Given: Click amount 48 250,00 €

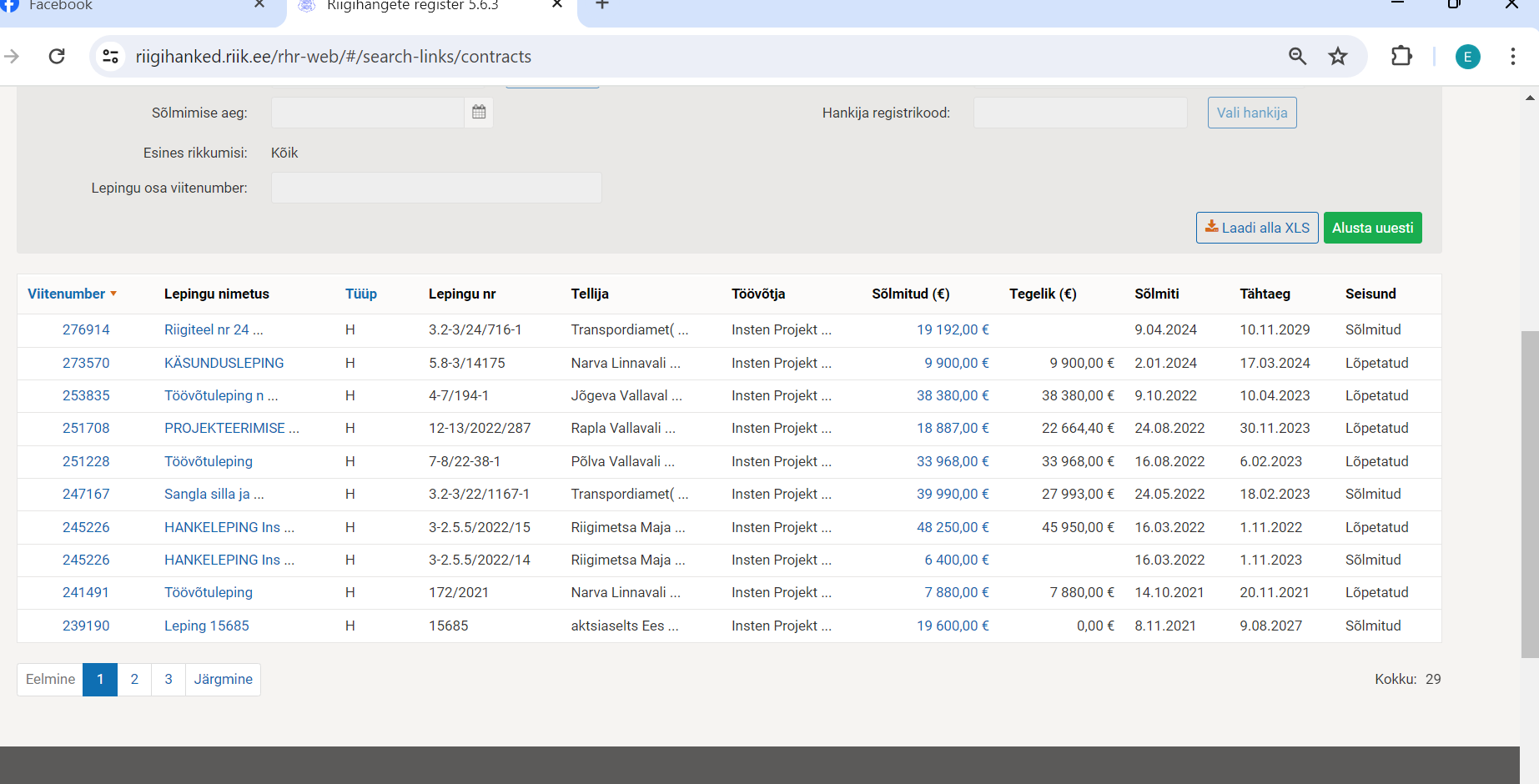Looking at the screenshot, I should coord(953,527).
